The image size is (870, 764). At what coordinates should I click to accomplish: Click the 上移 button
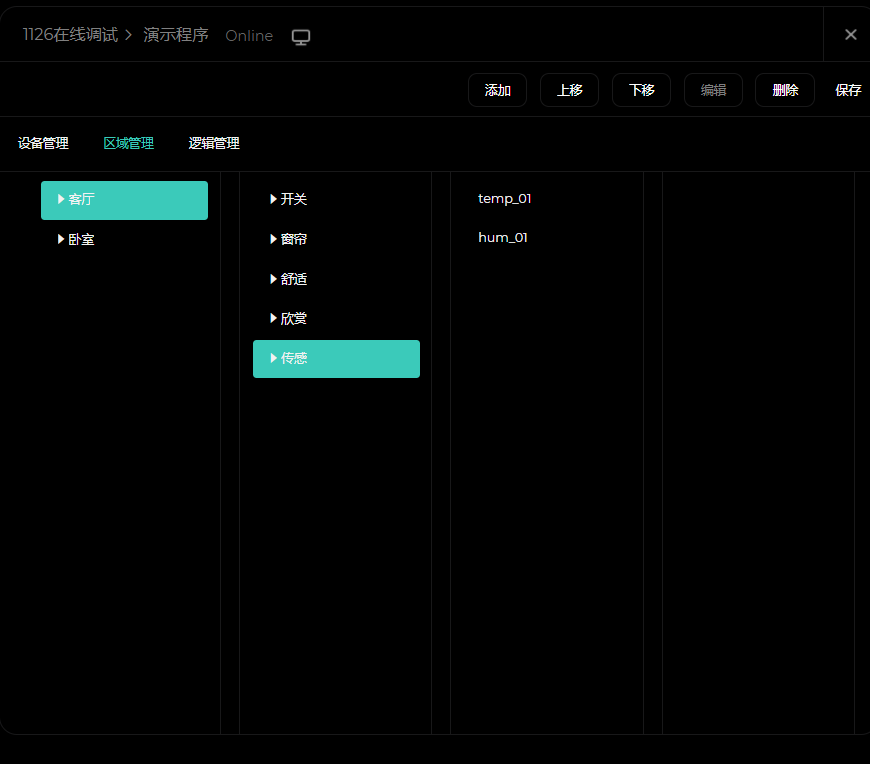(x=569, y=90)
